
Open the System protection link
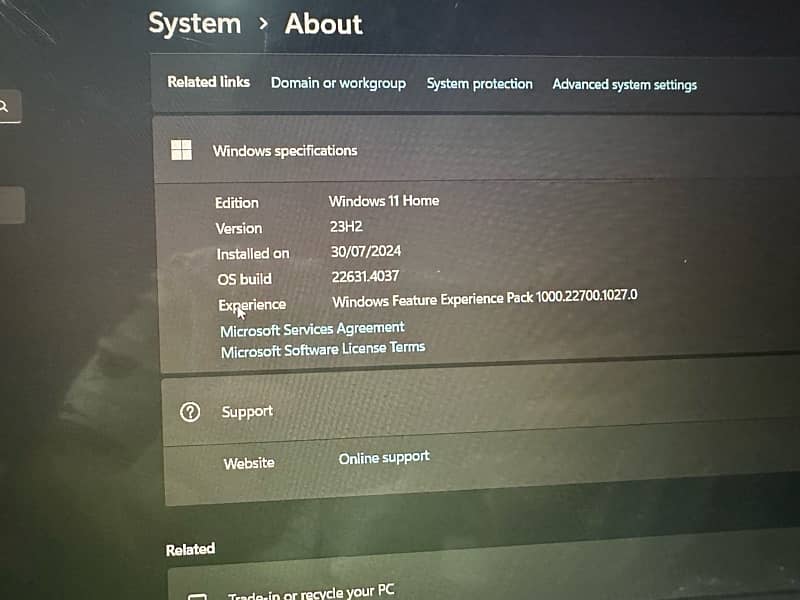pyautogui.click(x=479, y=84)
